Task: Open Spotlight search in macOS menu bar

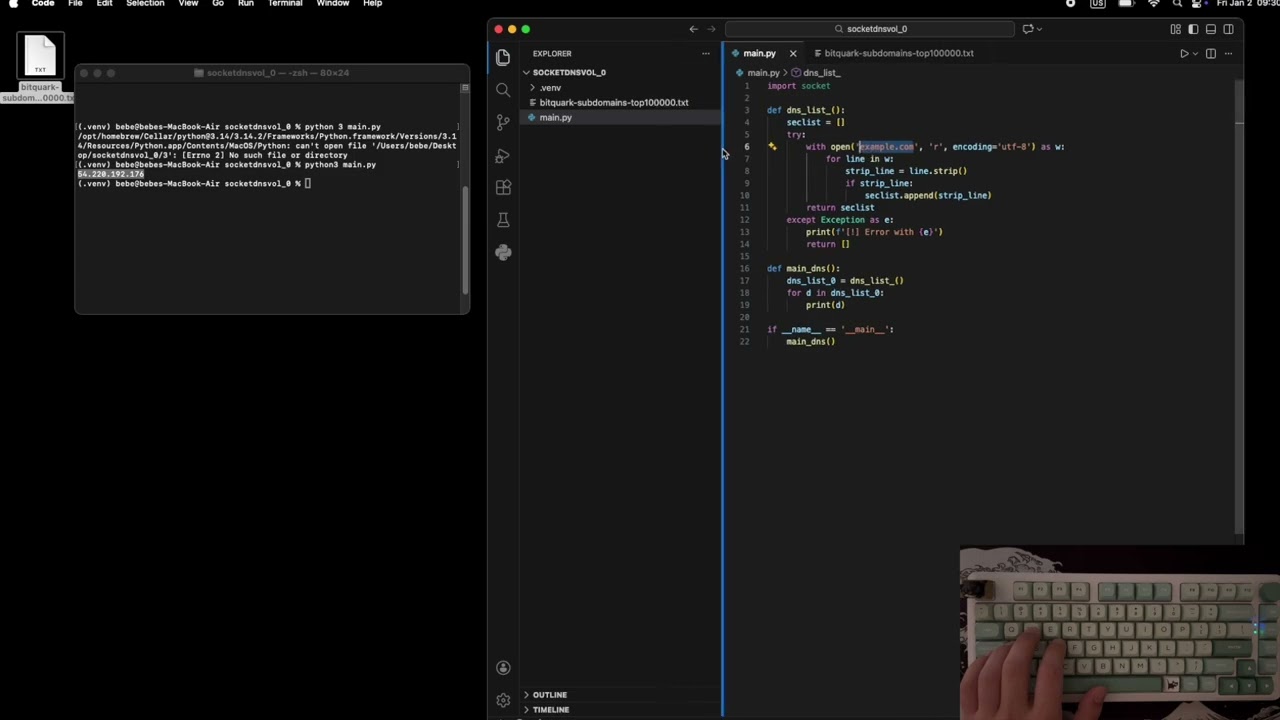Action: [1177, 4]
